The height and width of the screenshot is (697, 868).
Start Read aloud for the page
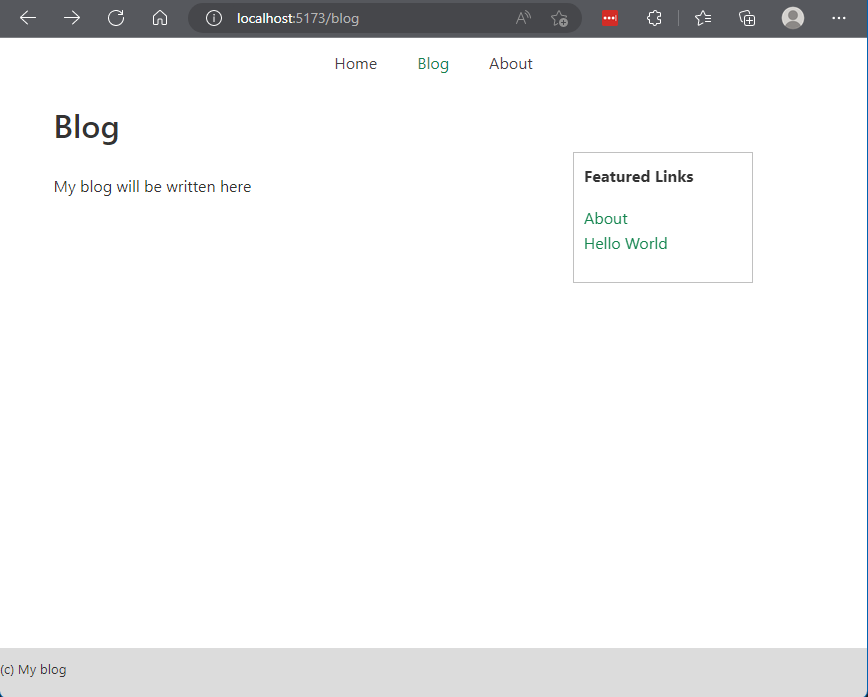(522, 17)
